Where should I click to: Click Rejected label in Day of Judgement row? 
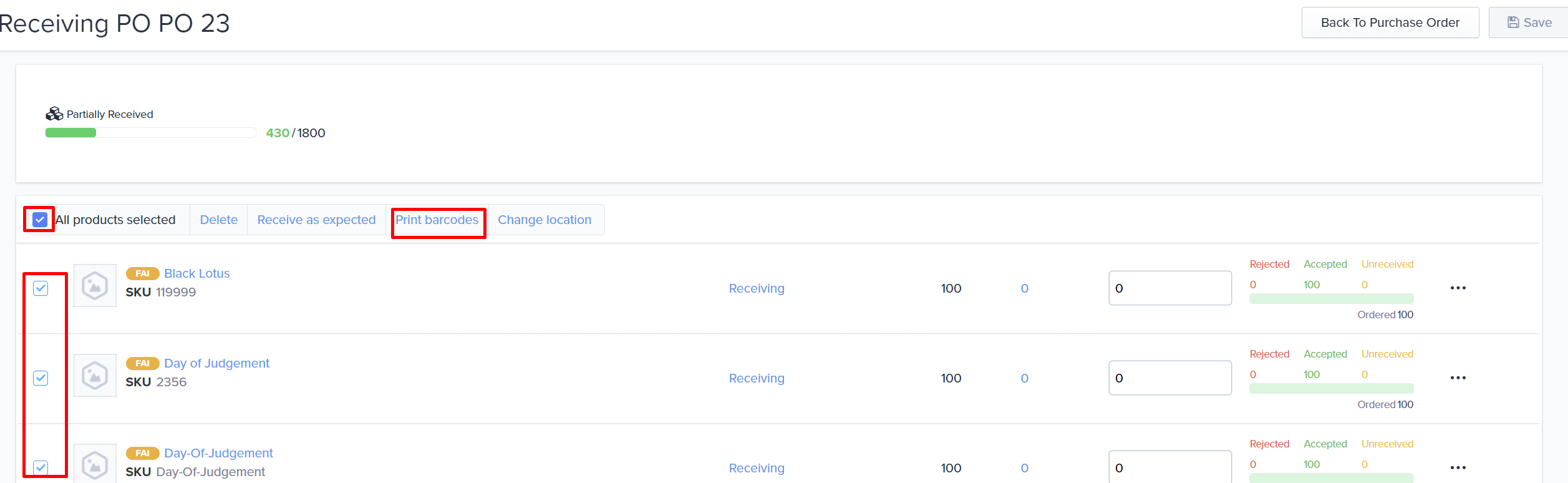(1269, 354)
